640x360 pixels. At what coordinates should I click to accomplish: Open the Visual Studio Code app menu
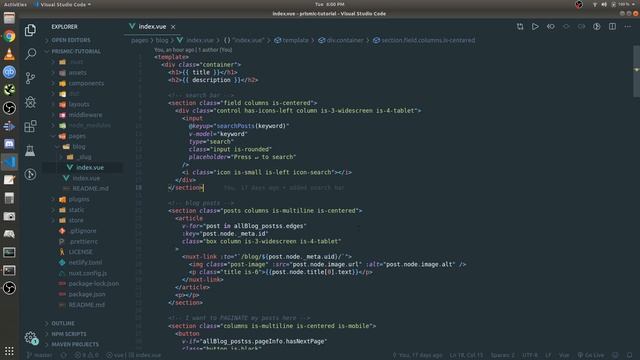tap(63, 4)
